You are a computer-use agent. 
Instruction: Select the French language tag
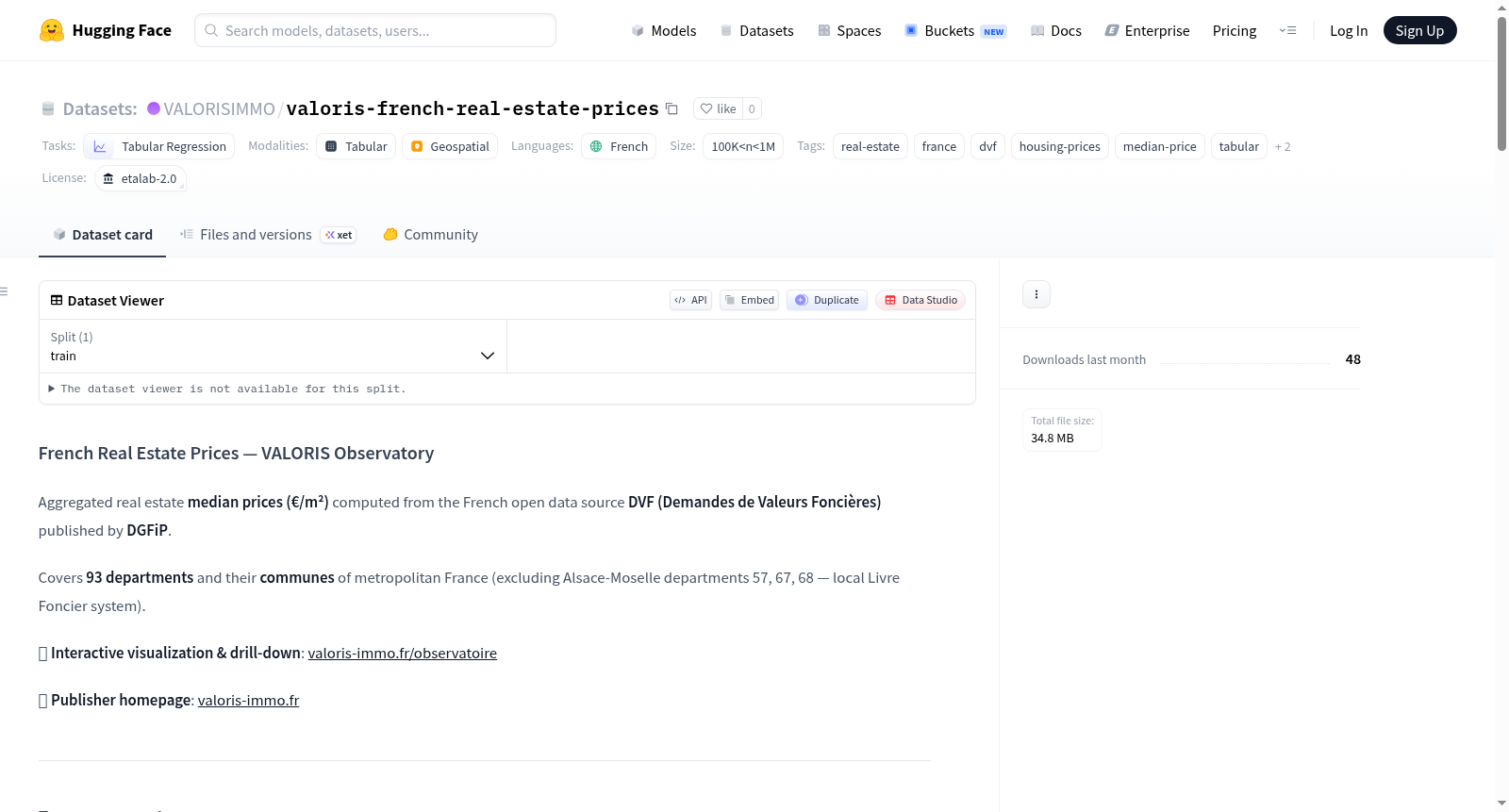click(619, 146)
